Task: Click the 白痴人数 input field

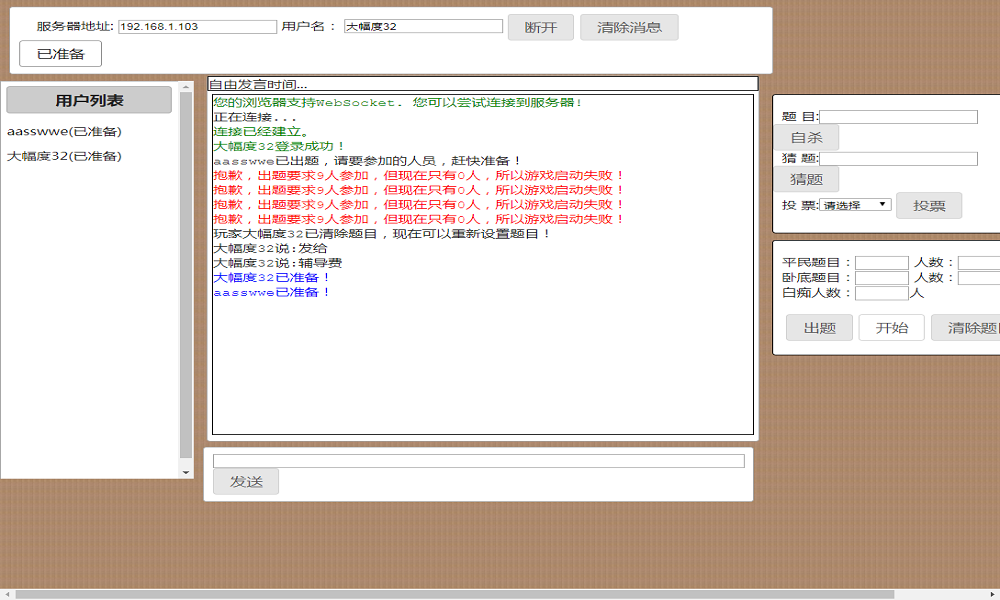Action: (881, 293)
